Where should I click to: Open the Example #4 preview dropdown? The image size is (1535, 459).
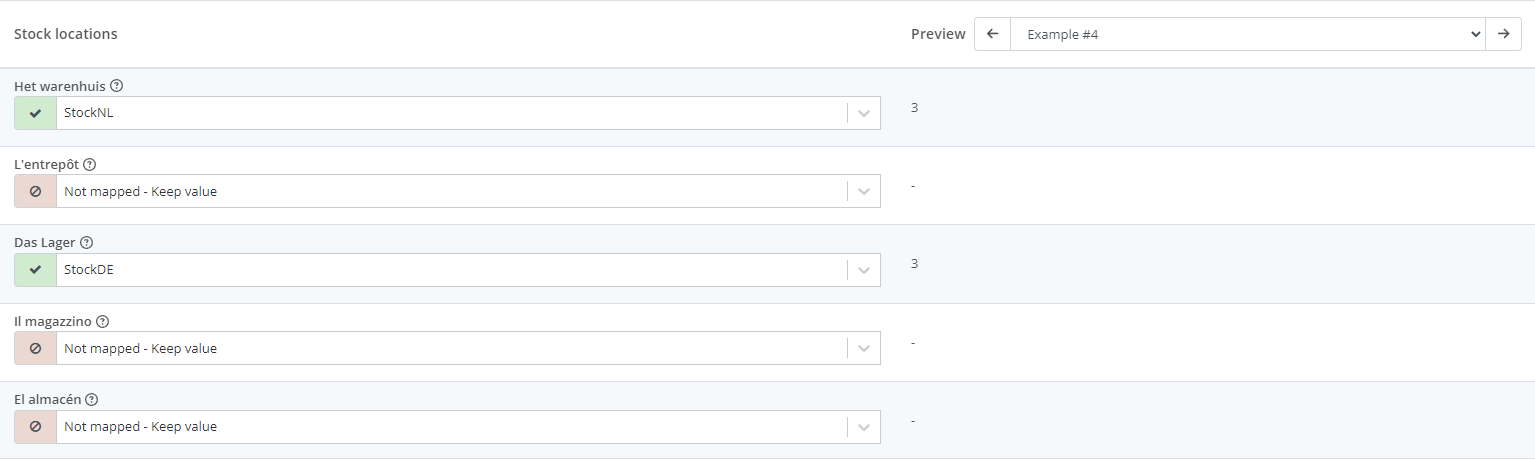point(1246,34)
